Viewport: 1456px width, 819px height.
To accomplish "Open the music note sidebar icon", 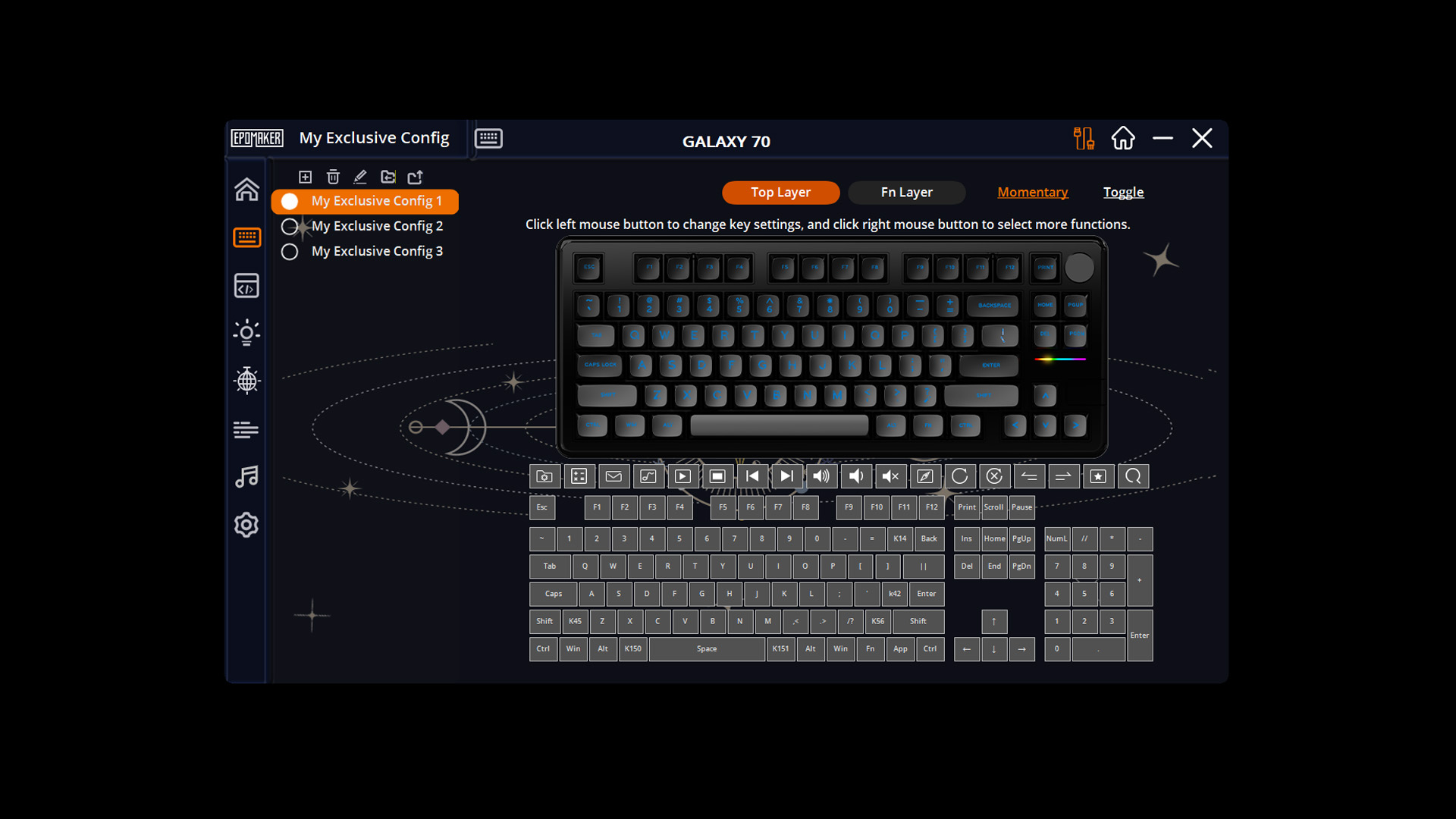I will click(246, 477).
